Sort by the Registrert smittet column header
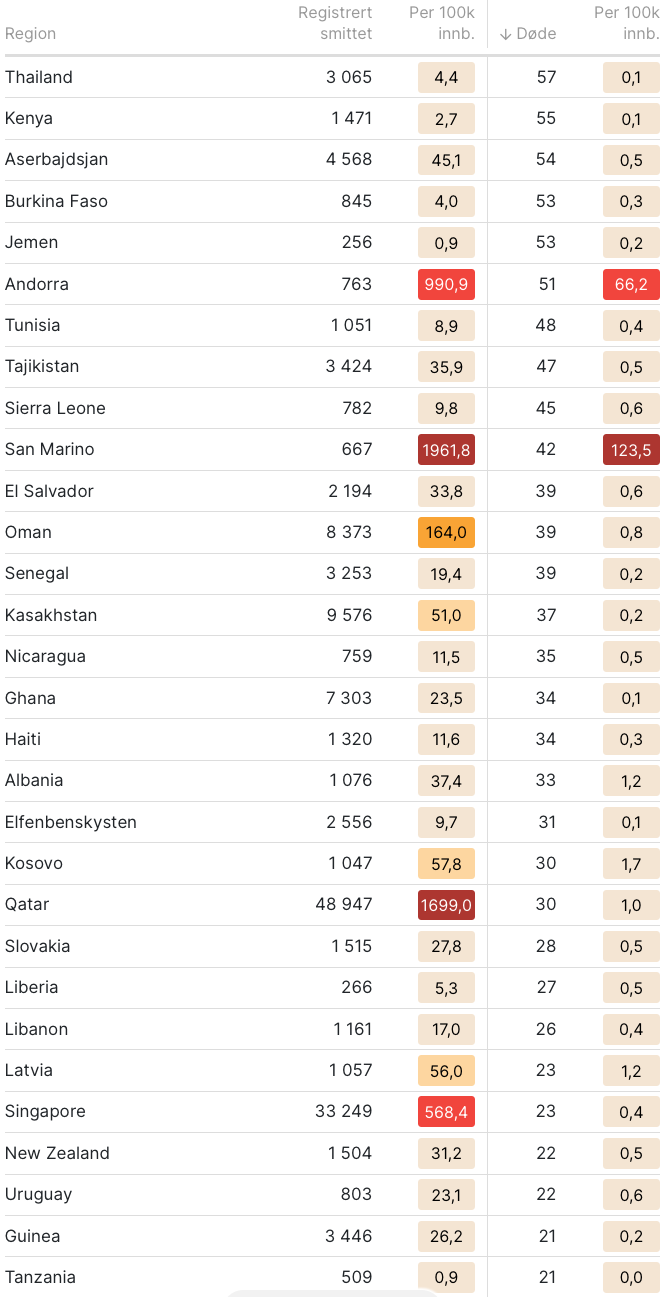This screenshot has height=1297, width=665. point(335,23)
